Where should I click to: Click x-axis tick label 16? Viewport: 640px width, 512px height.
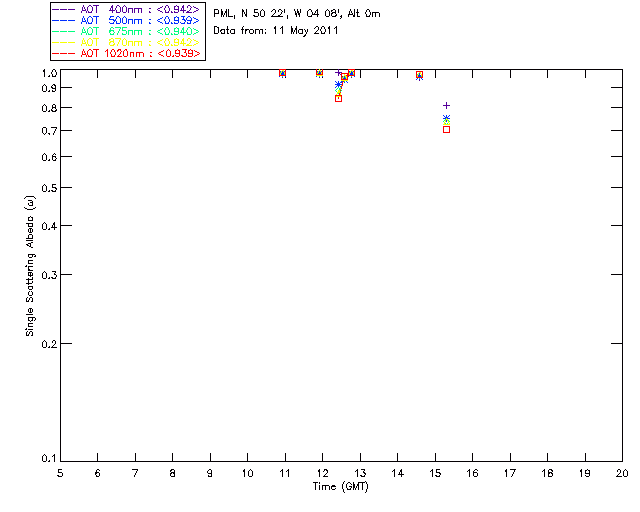473,473
